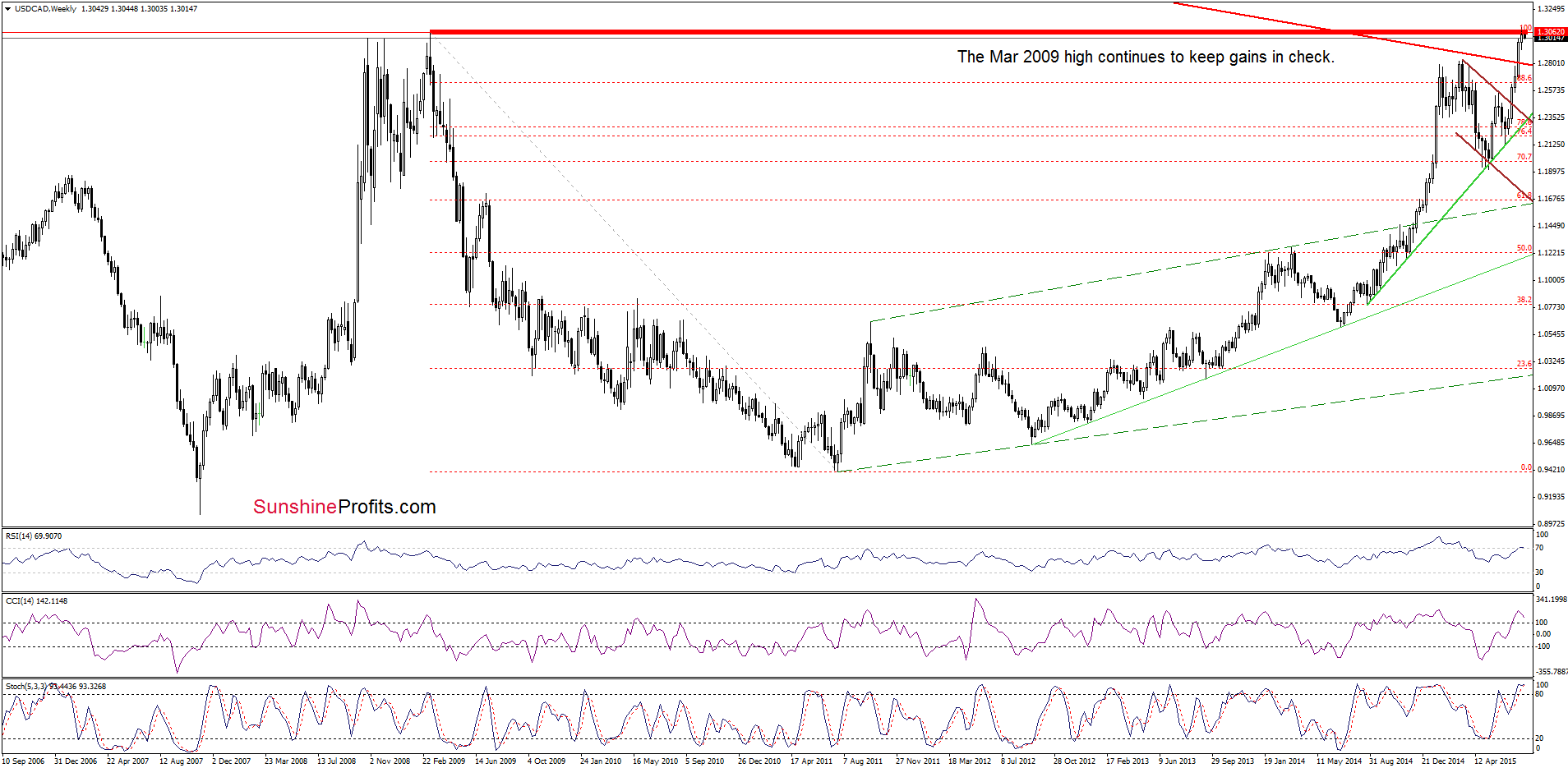
Task: Click the 8 Jul 2012 date label
Action: pos(1018,761)
